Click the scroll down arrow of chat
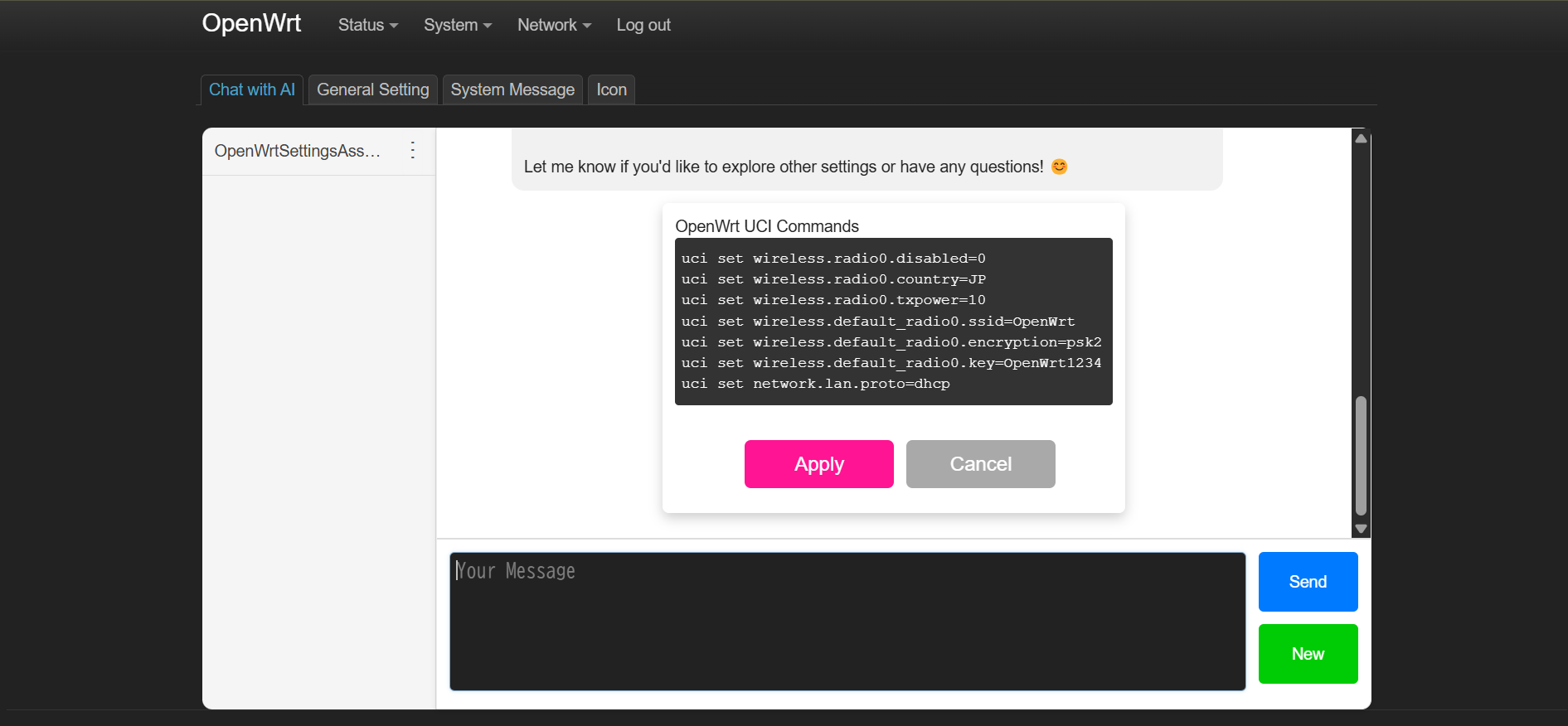 coord(1361,529)
